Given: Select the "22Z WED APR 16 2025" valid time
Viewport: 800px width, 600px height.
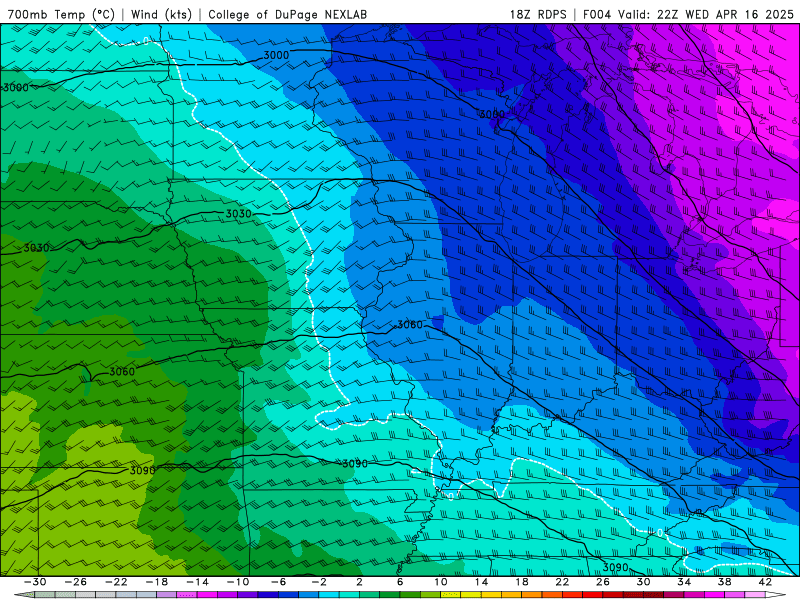Looking at the screenshot, I should 725,14.
